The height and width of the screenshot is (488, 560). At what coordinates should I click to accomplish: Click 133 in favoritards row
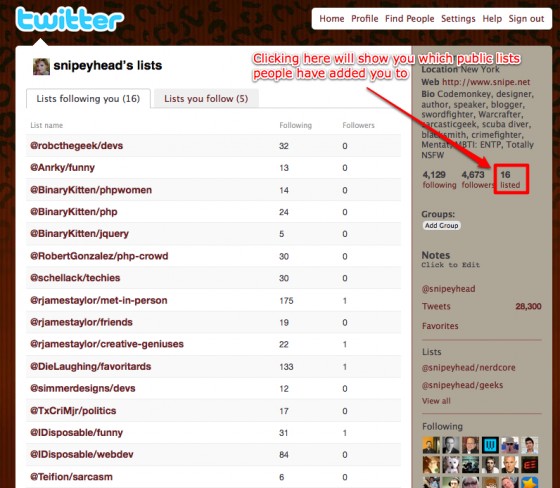click(x=286, y=367)
